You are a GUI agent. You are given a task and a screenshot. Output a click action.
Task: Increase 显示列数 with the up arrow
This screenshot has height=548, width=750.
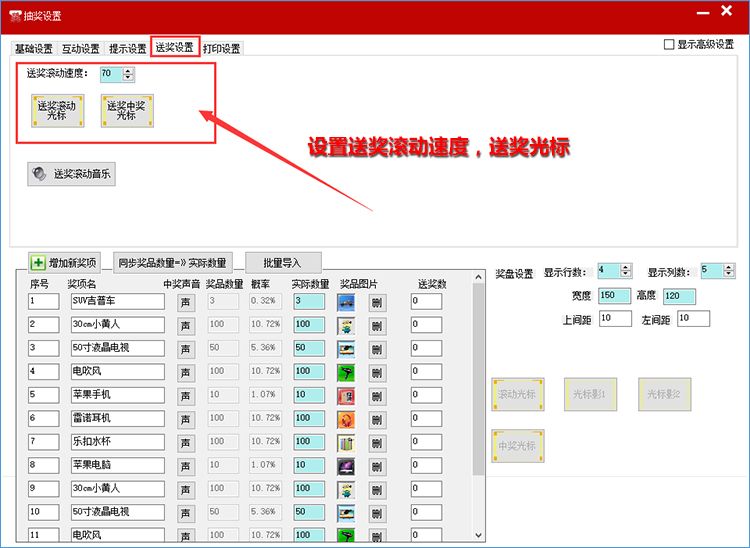(729, 267)
